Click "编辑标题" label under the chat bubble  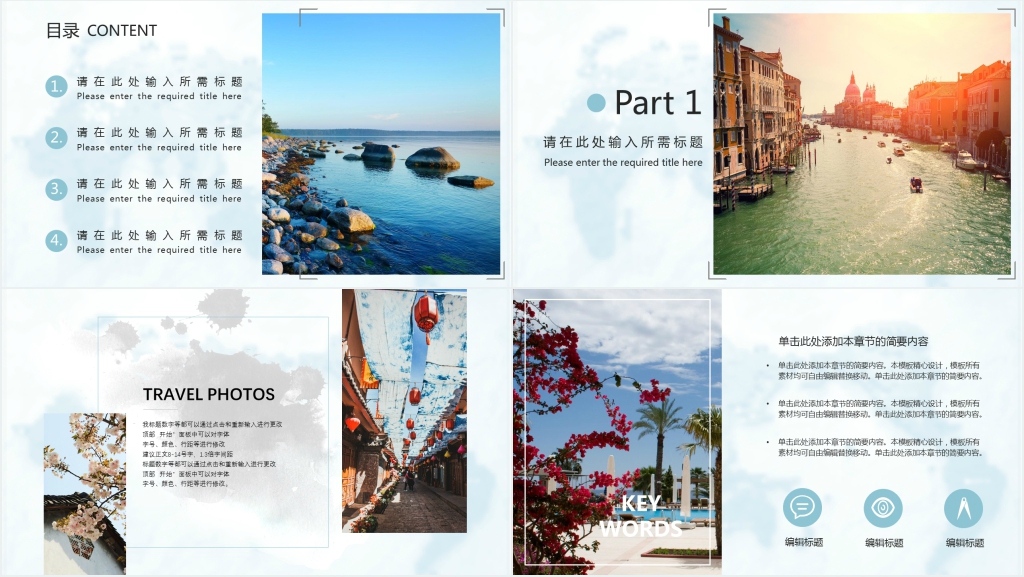(x=803, y=542)
